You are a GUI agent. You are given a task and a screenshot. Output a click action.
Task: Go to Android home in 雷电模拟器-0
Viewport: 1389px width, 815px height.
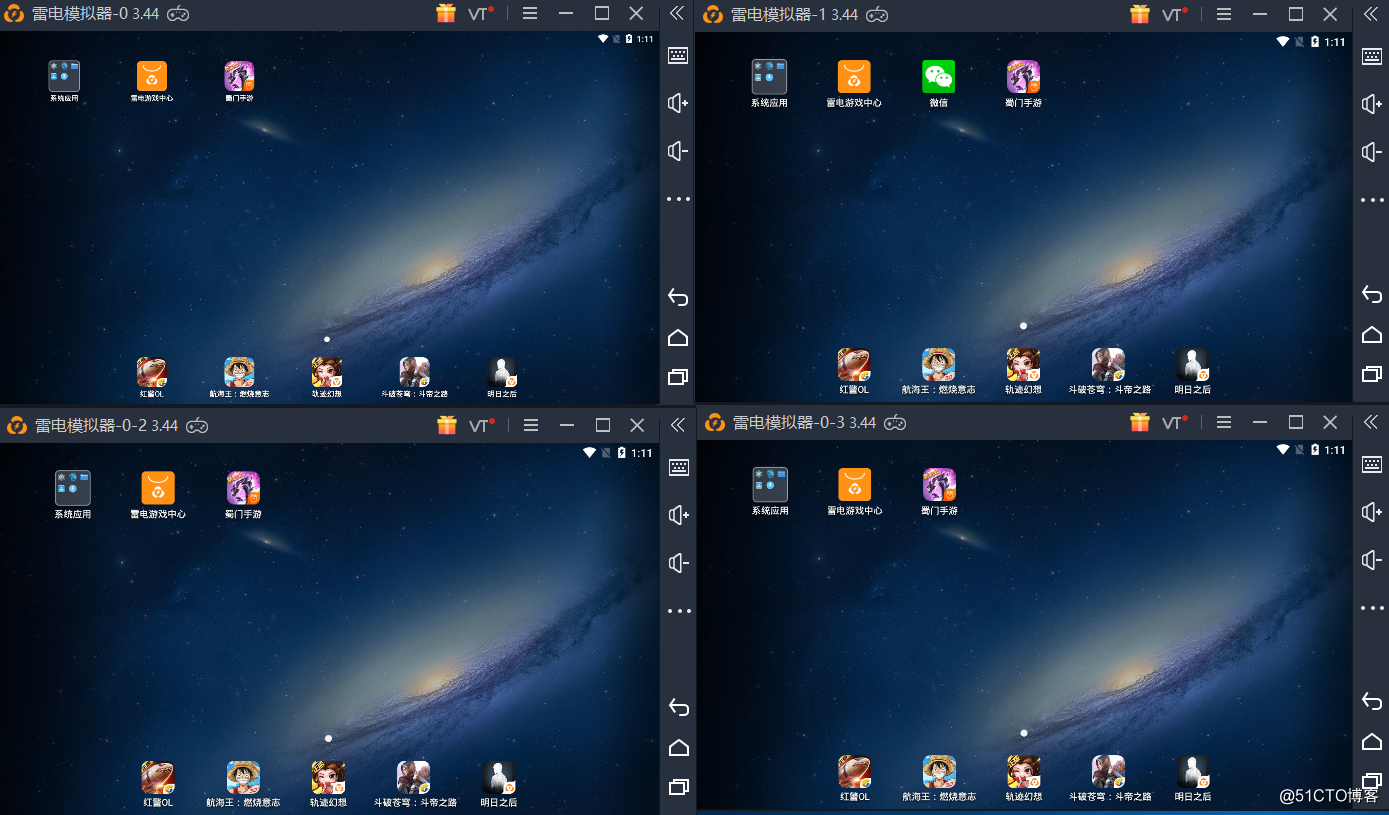pos(678,337)
